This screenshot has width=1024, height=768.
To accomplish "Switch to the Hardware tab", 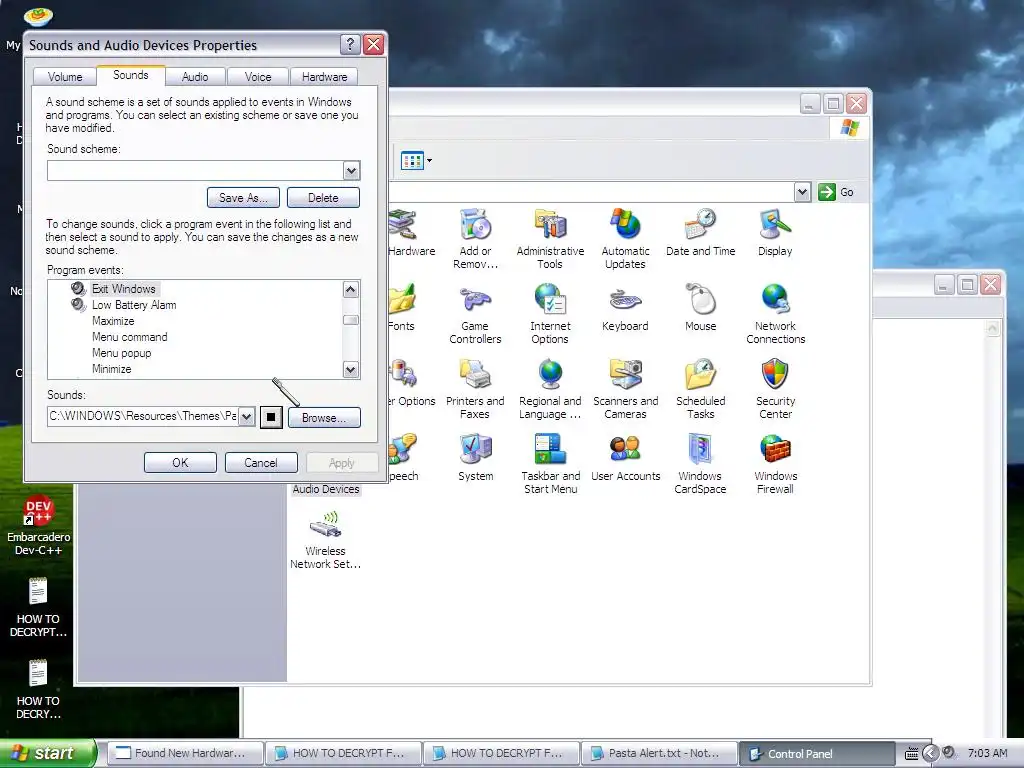I will tap(324, 77).
